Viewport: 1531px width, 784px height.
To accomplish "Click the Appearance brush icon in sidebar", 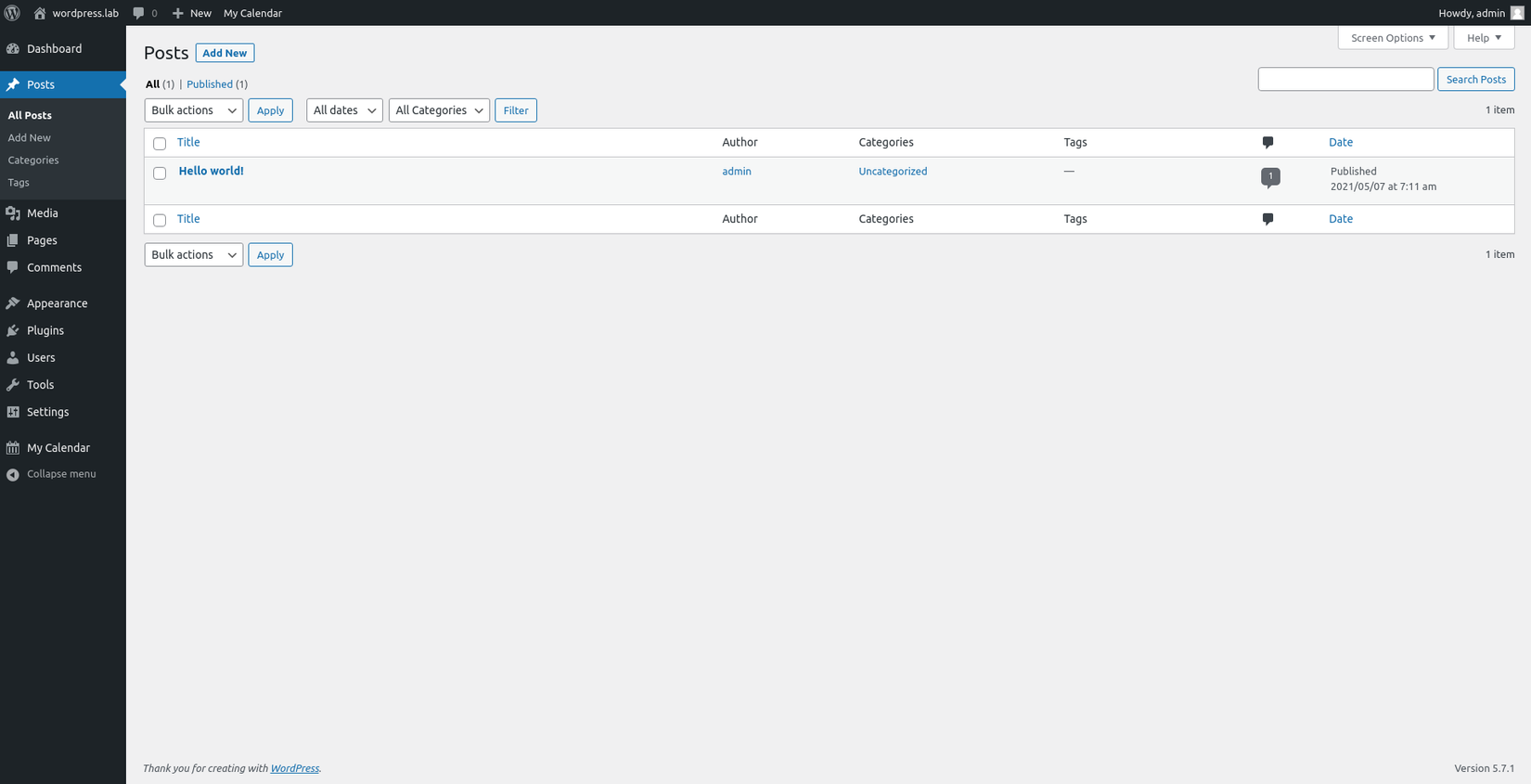I will [13, 303].
